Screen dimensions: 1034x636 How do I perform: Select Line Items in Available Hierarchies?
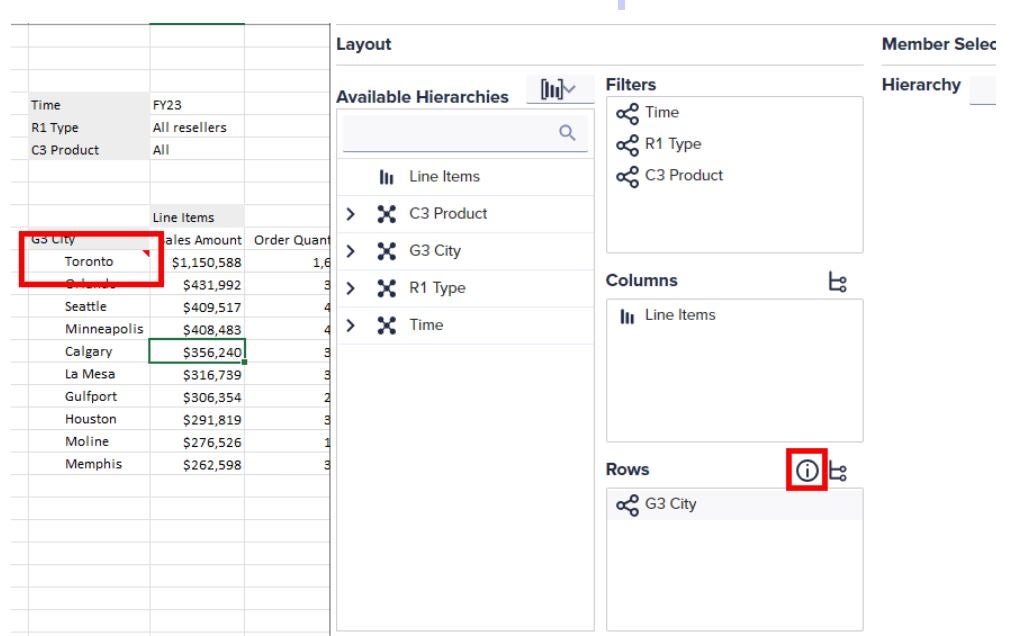point(444,177)
